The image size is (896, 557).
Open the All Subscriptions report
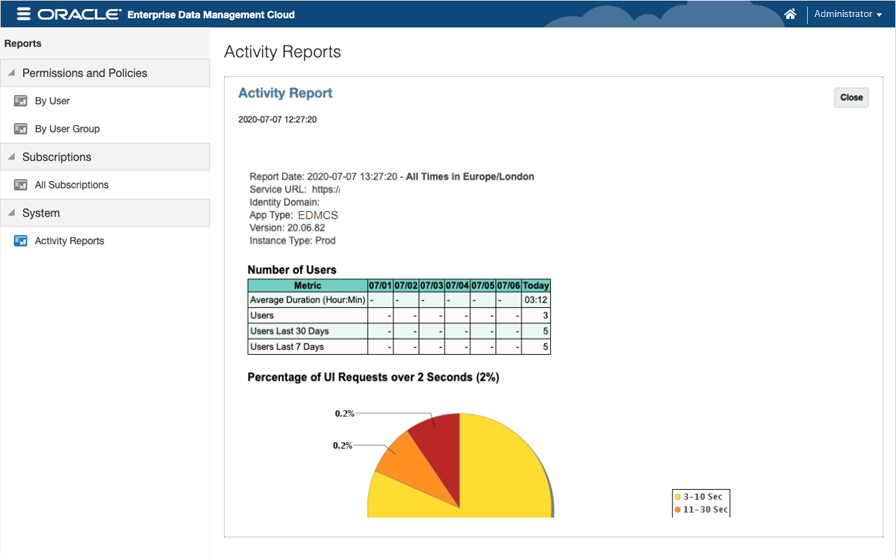pyautogui.click(x=71, y=185)
